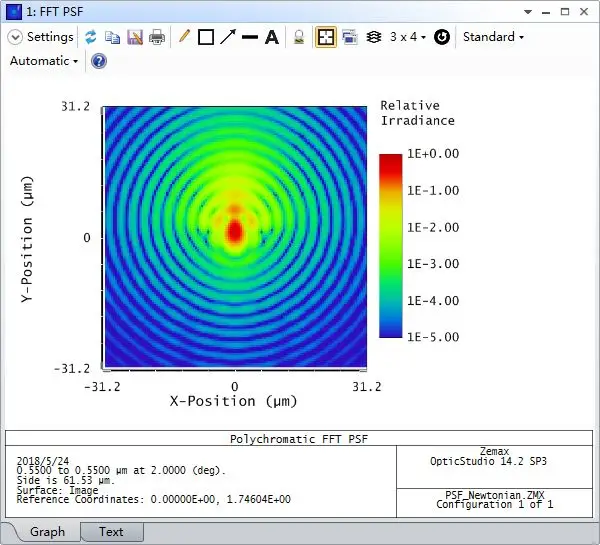Open the 3 x 4 layout dropdown
The image size is (600, 545).
point(408,37)
